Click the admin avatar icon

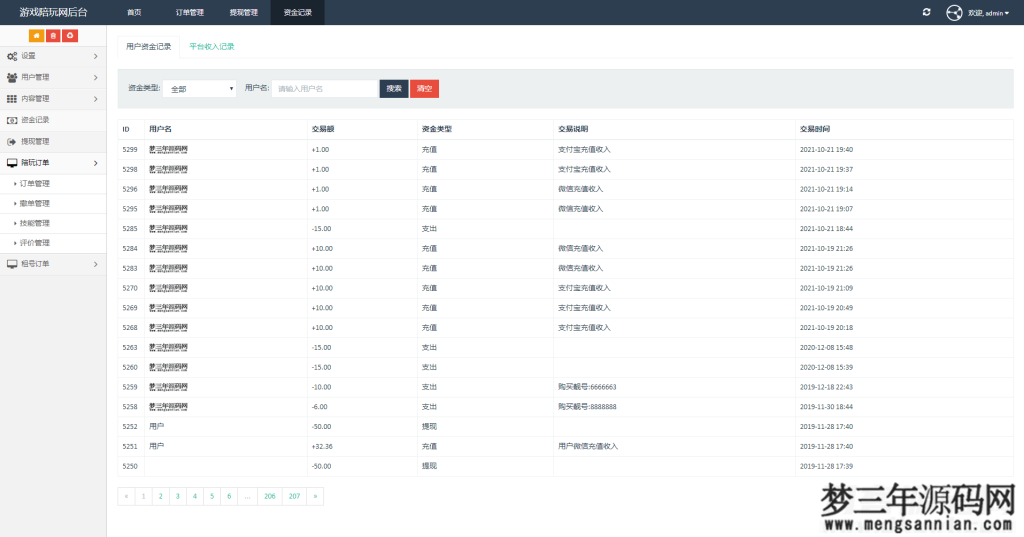(x=954, y=12)
